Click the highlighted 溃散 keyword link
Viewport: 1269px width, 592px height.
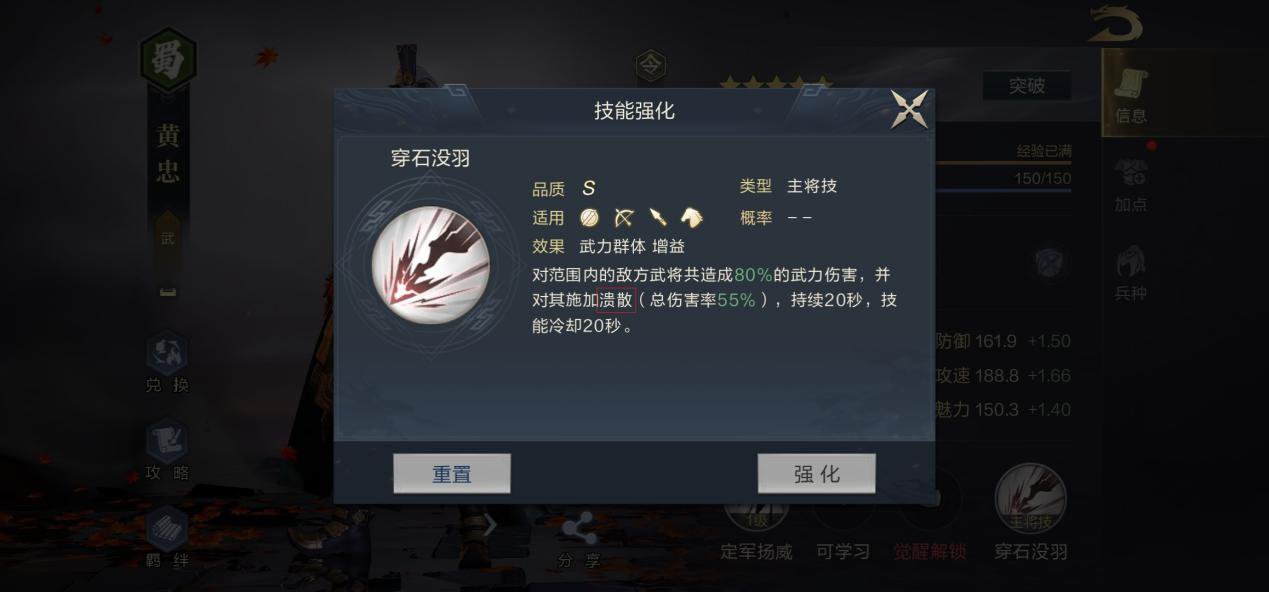pos(616,299)
